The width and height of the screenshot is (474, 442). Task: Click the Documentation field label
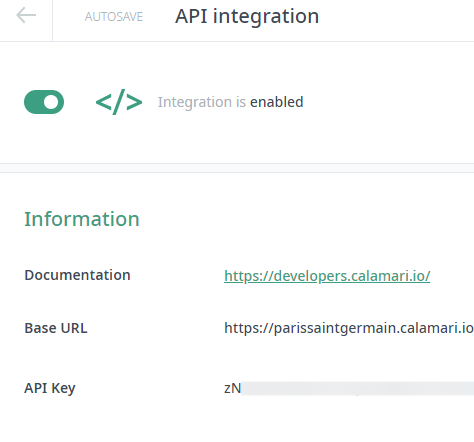pyautogui.click(x=77, y=275)
